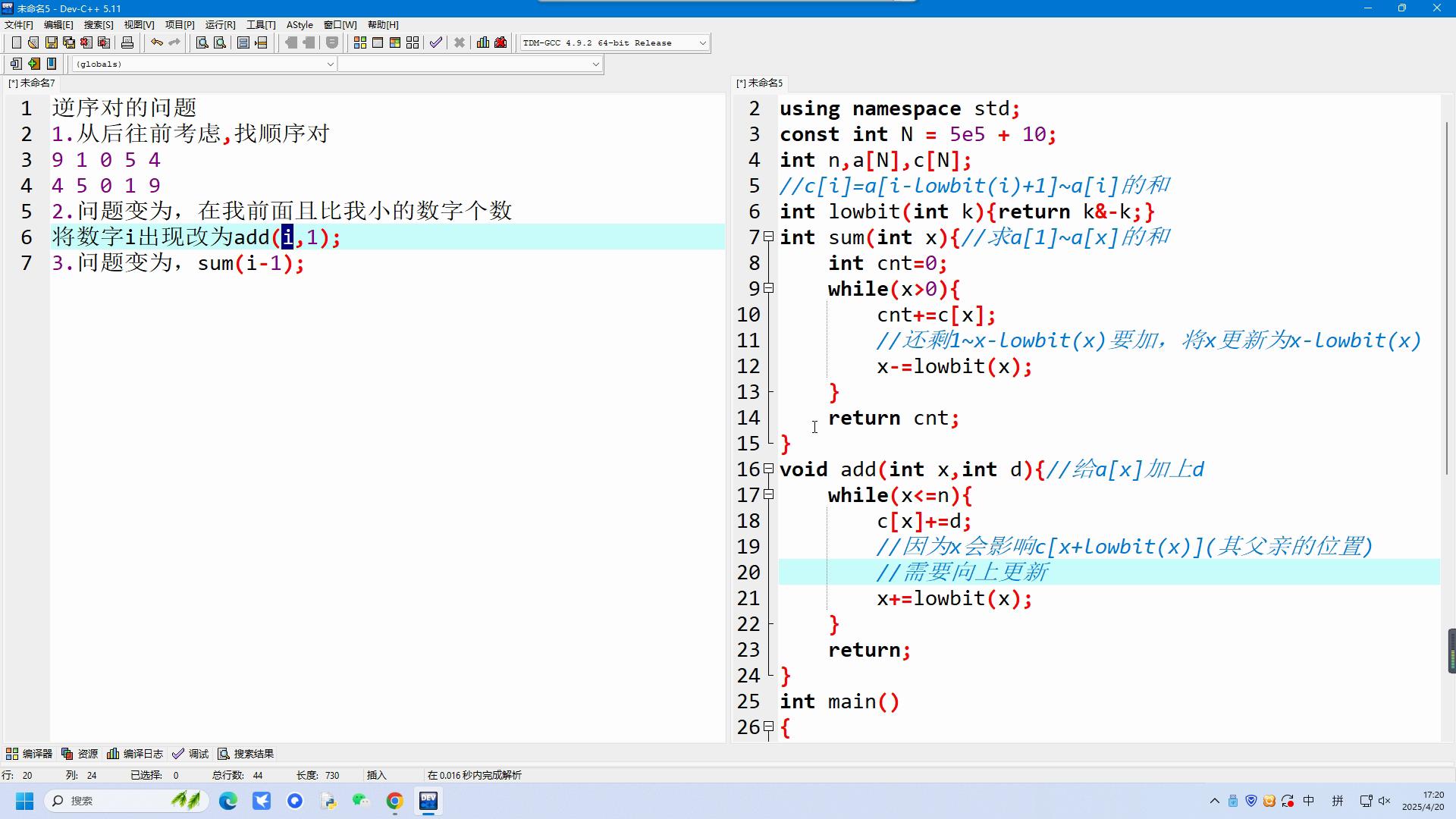Screen dimensions: 1456x819
Task: Open the 运行[R] menu
Action: pyautogui.click(x=220, y=25)
